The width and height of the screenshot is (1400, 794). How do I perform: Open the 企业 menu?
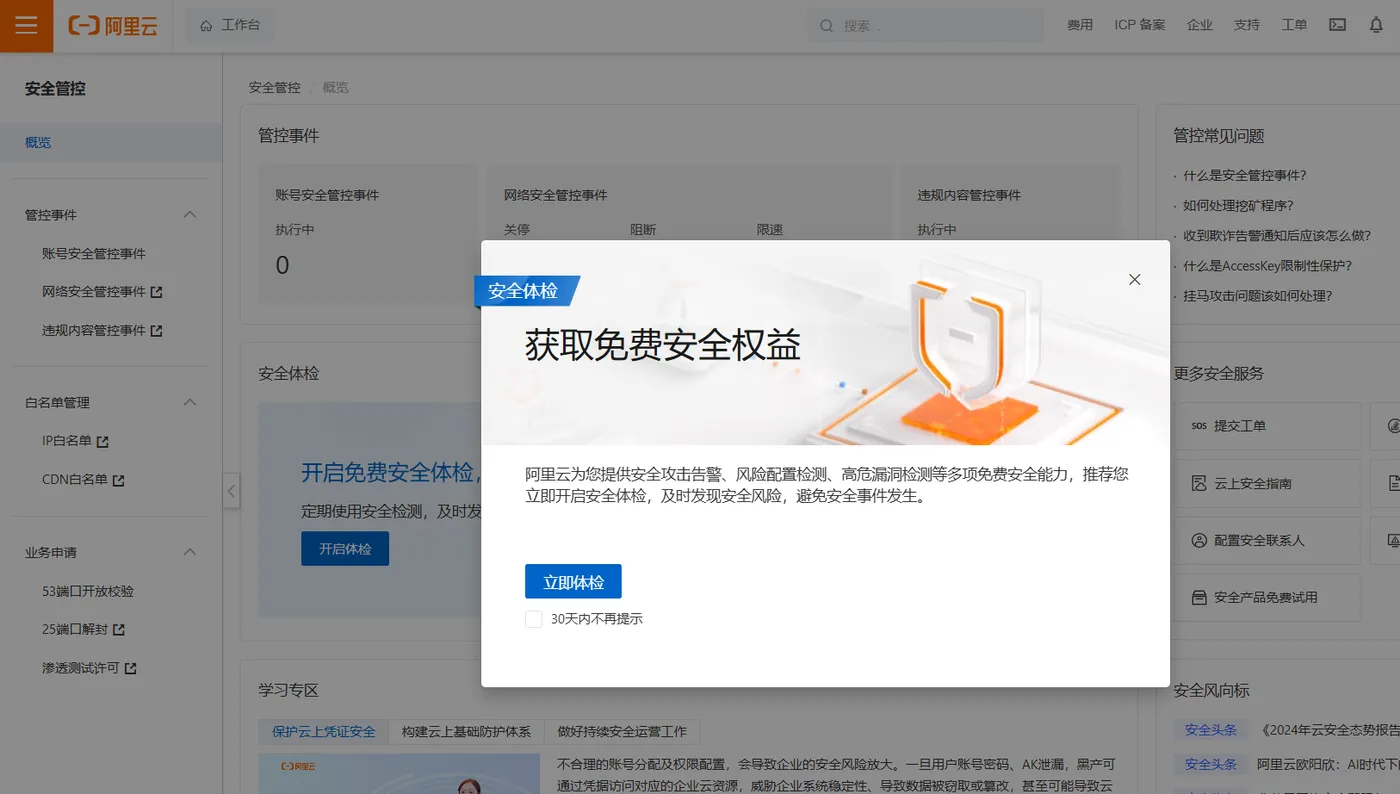click(1200, 25)
